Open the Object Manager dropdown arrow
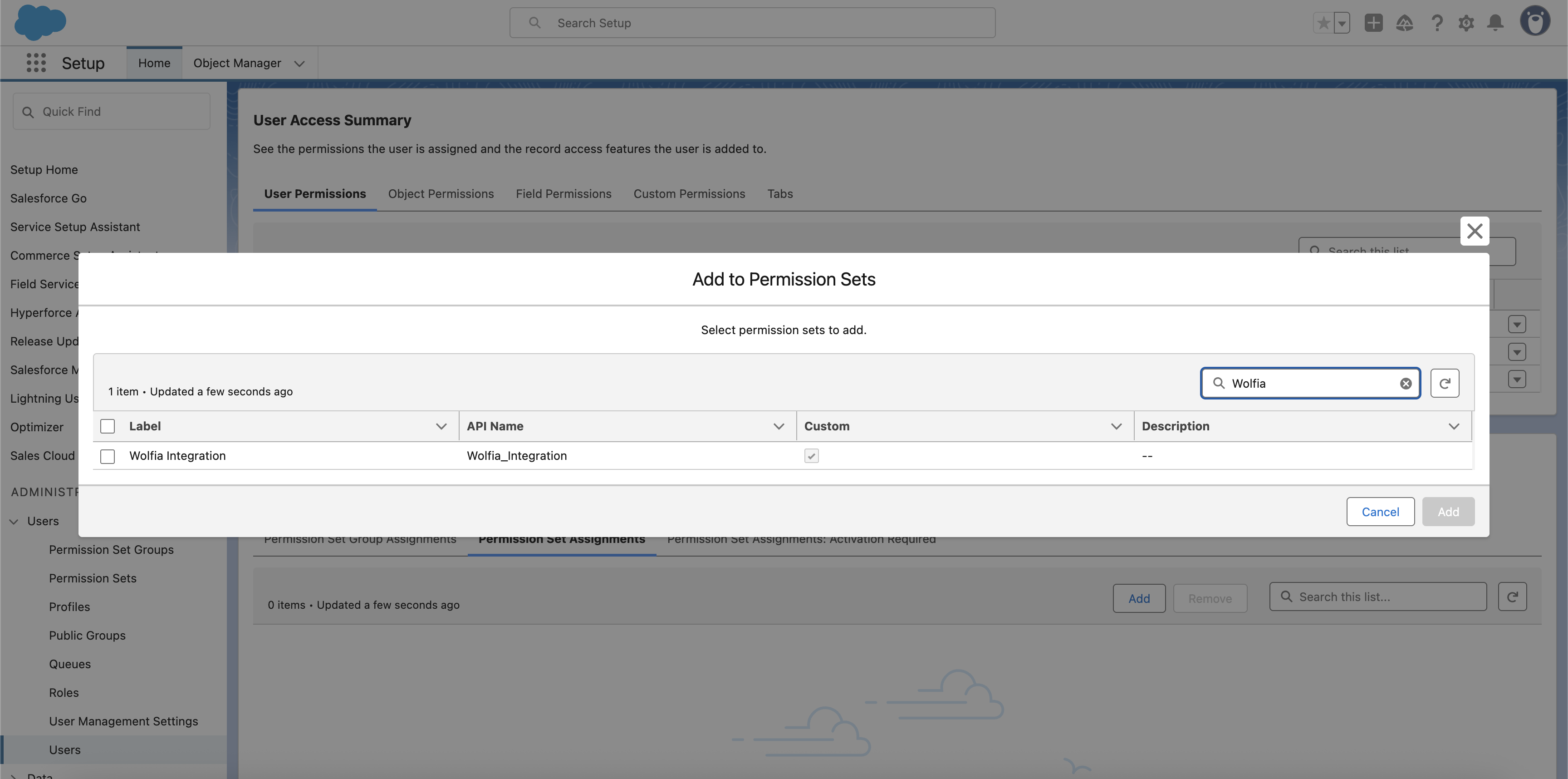This screenshot has height=779, width=1568. [x=299, y=63]
